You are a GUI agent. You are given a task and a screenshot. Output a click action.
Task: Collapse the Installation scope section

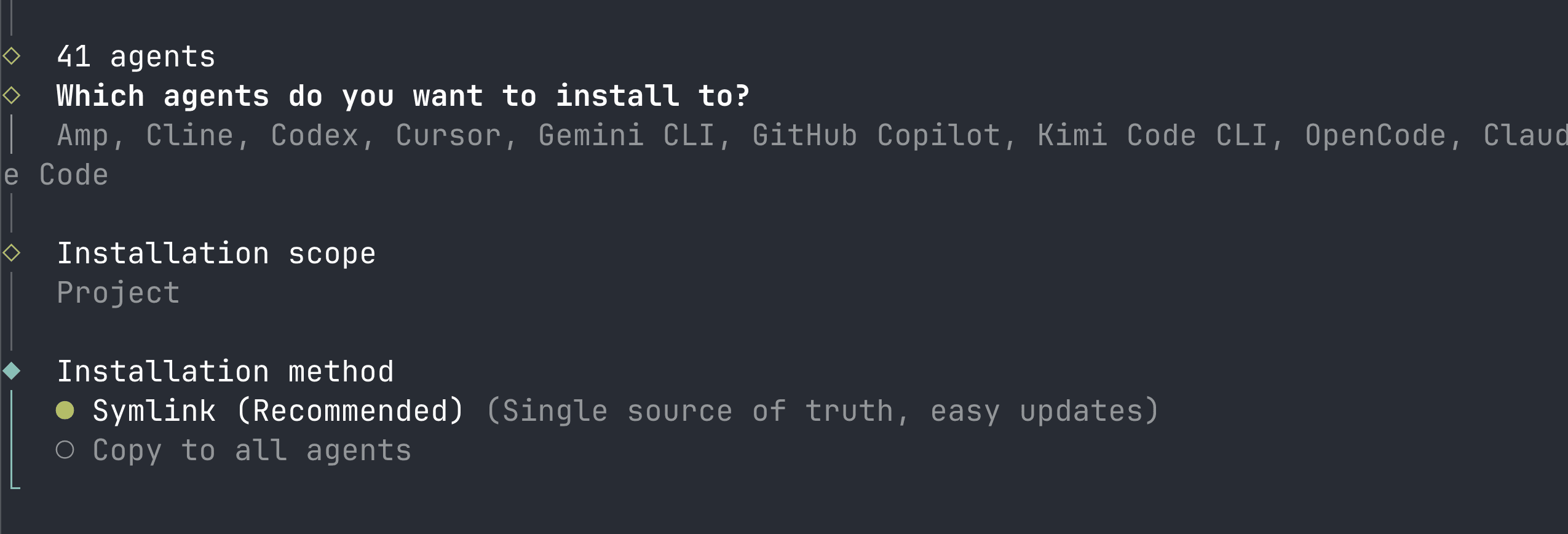point(217,252)
